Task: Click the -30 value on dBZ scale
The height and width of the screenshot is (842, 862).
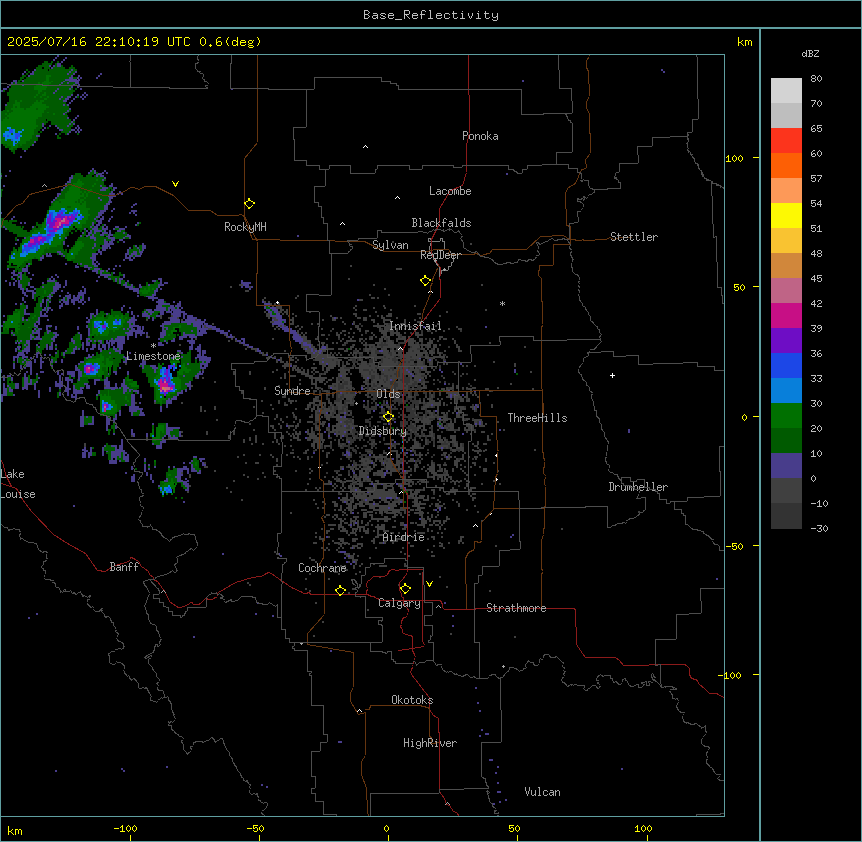Action: tap(819, 528)
